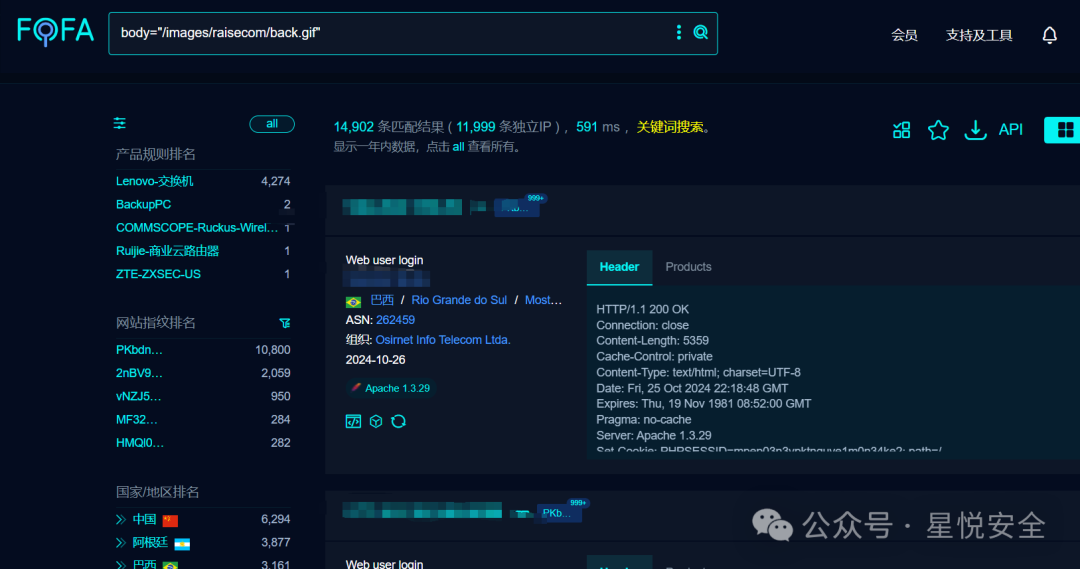This screenshot has width=1080, height=569.
Task: Refresh the first result data
Action: coord(399,421)
